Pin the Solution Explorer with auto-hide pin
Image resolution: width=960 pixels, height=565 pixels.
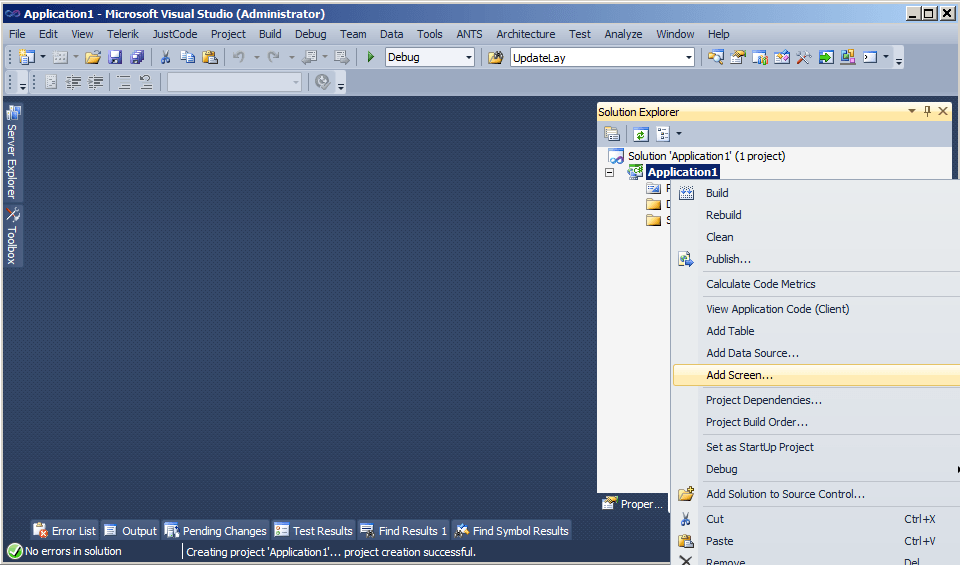[927, 111]
